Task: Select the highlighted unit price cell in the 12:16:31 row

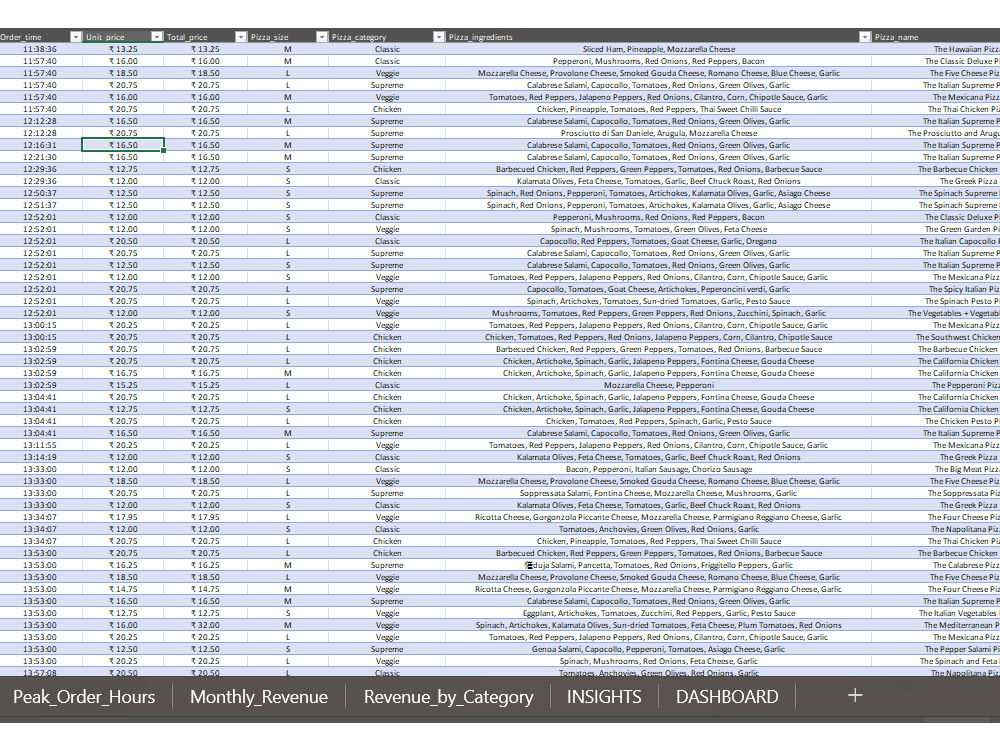Action: point(123,145)
